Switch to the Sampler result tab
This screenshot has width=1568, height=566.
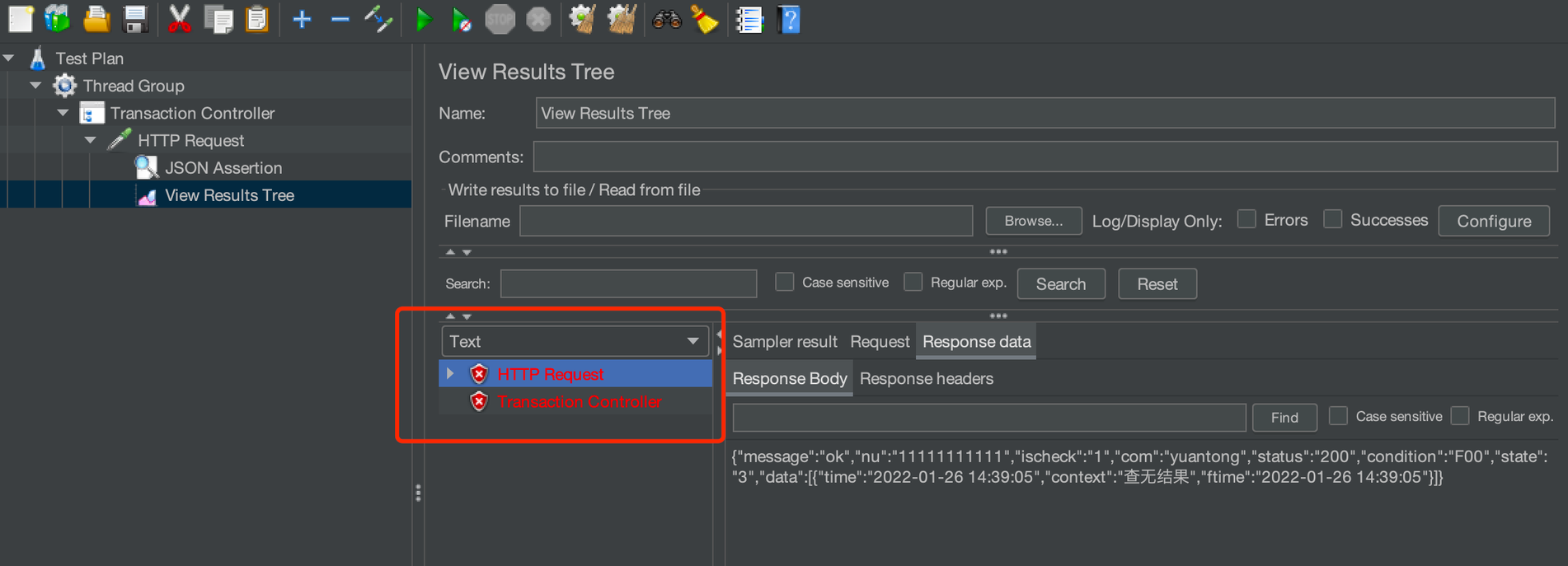pos(784,342)
